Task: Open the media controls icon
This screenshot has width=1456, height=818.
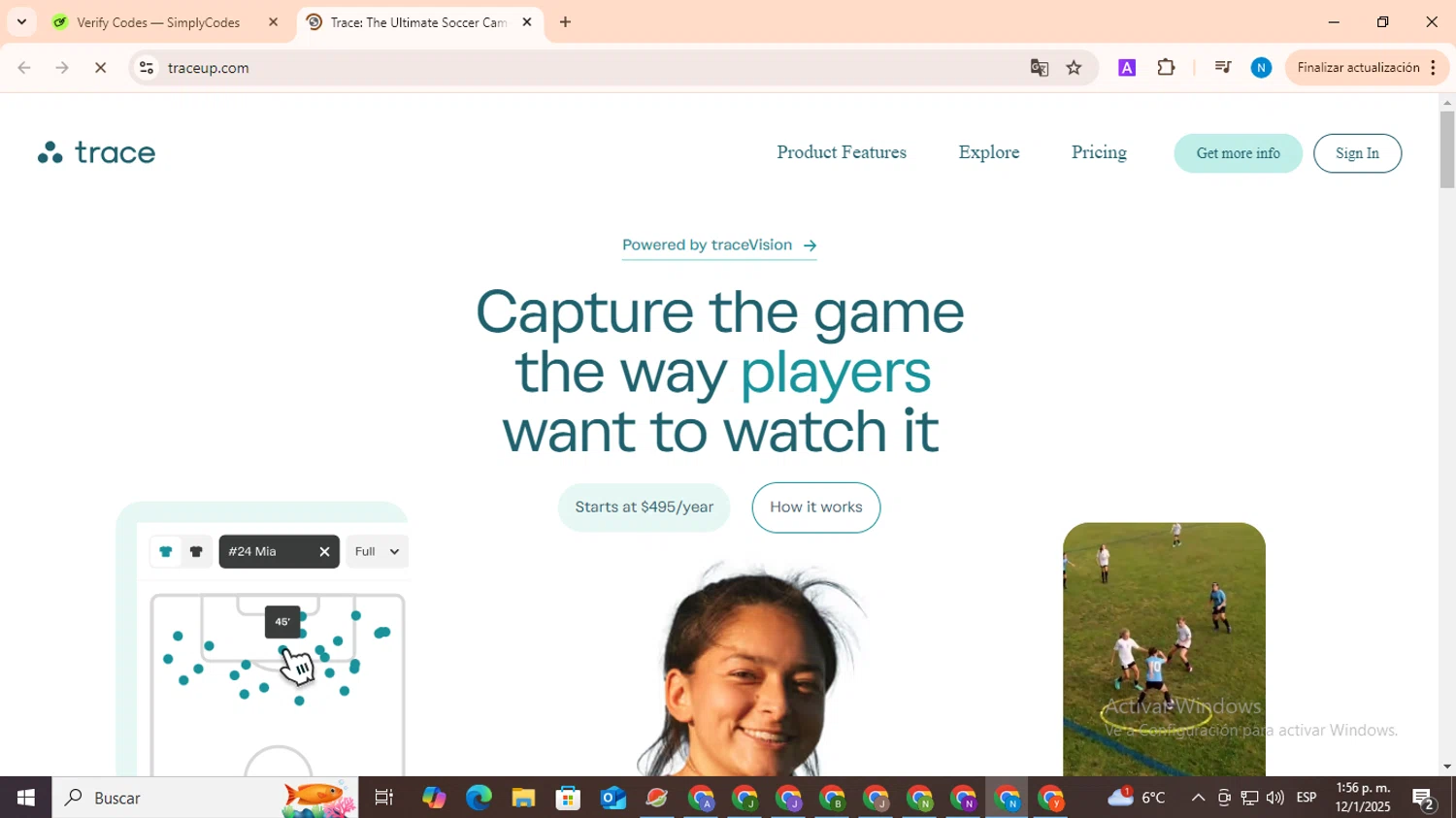Action: (1223, 68)
